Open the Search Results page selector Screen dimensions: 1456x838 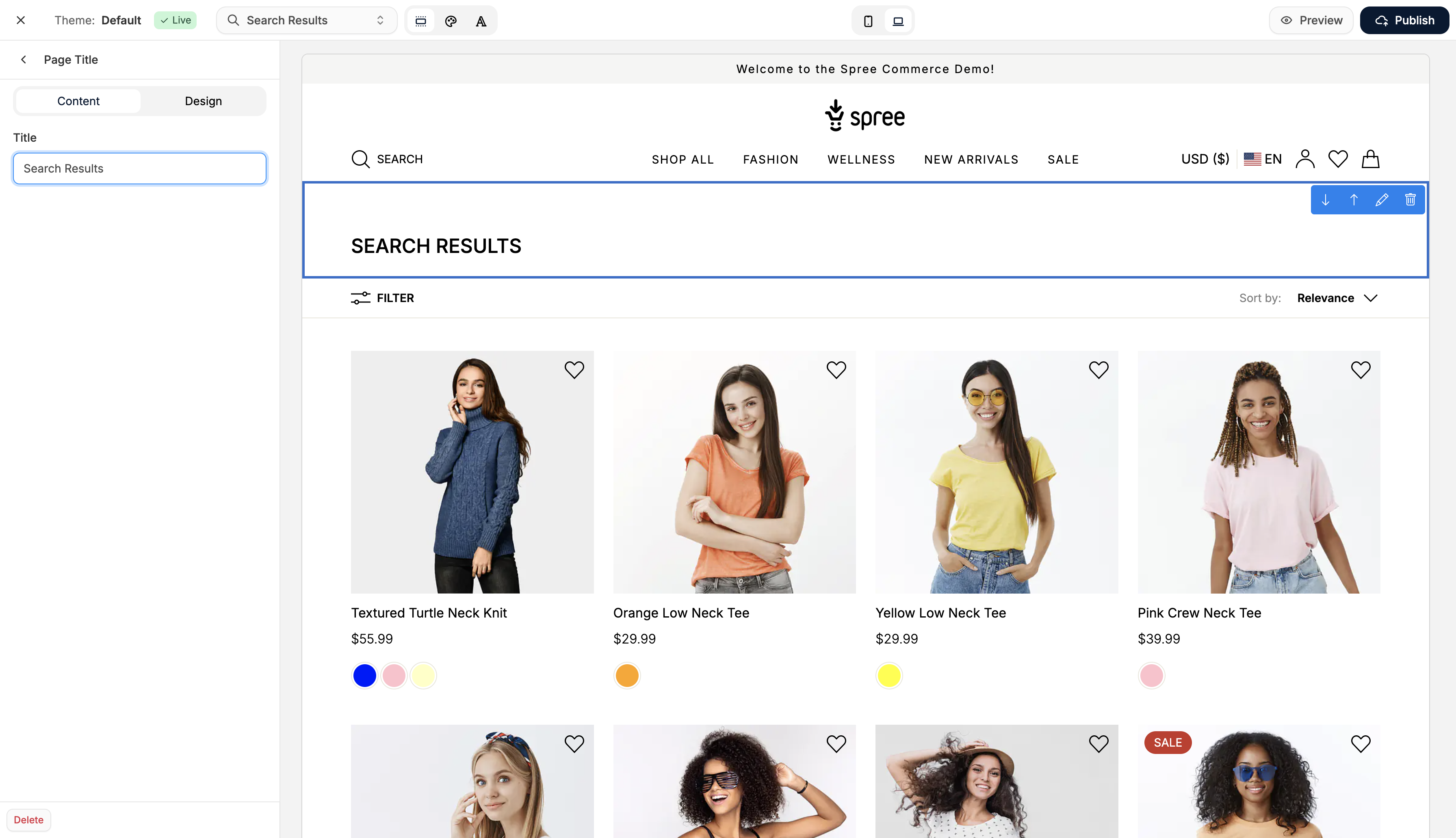click(x=306, y=20)
